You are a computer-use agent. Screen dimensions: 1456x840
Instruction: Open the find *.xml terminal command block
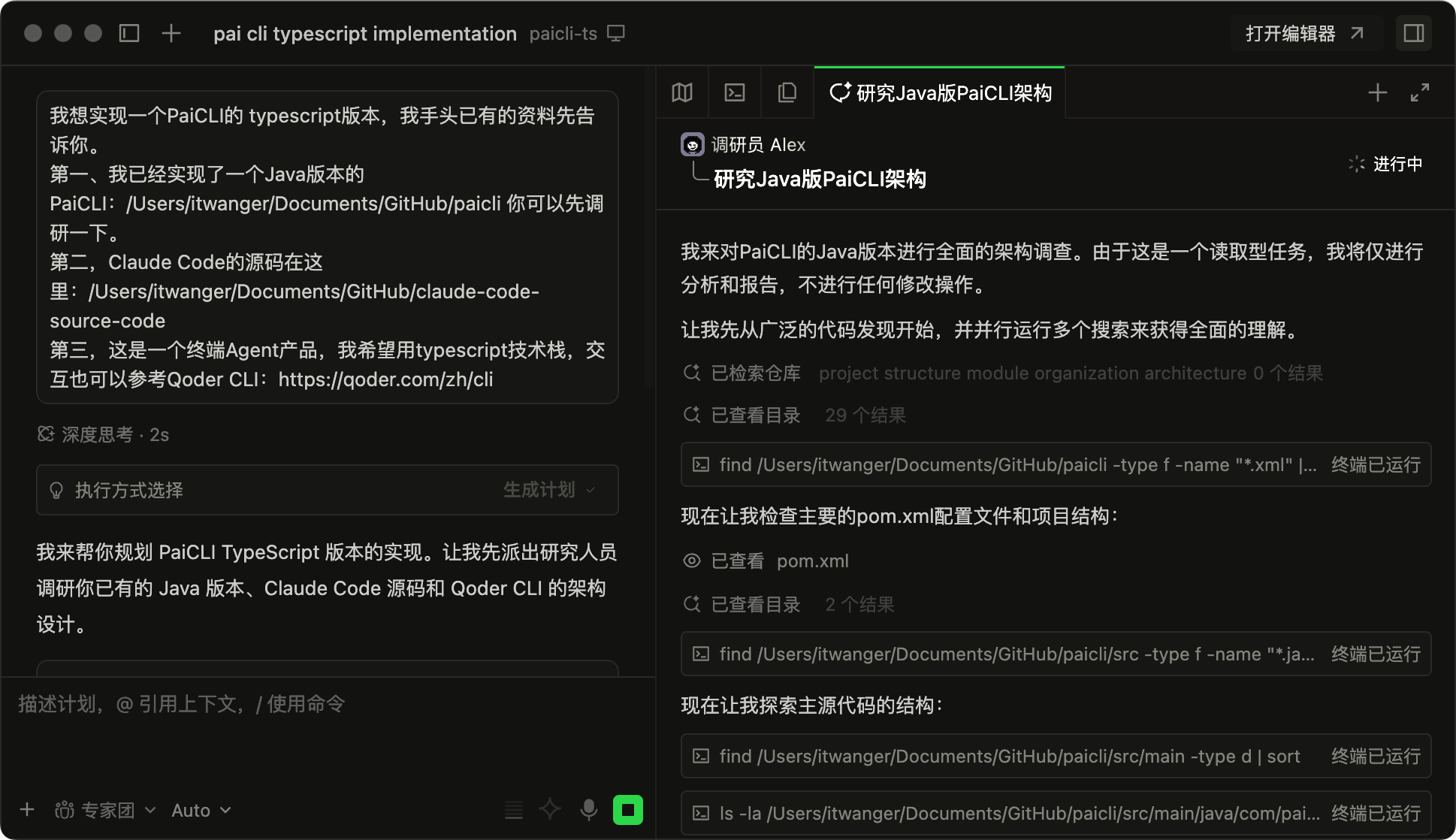pos(1056,464)
